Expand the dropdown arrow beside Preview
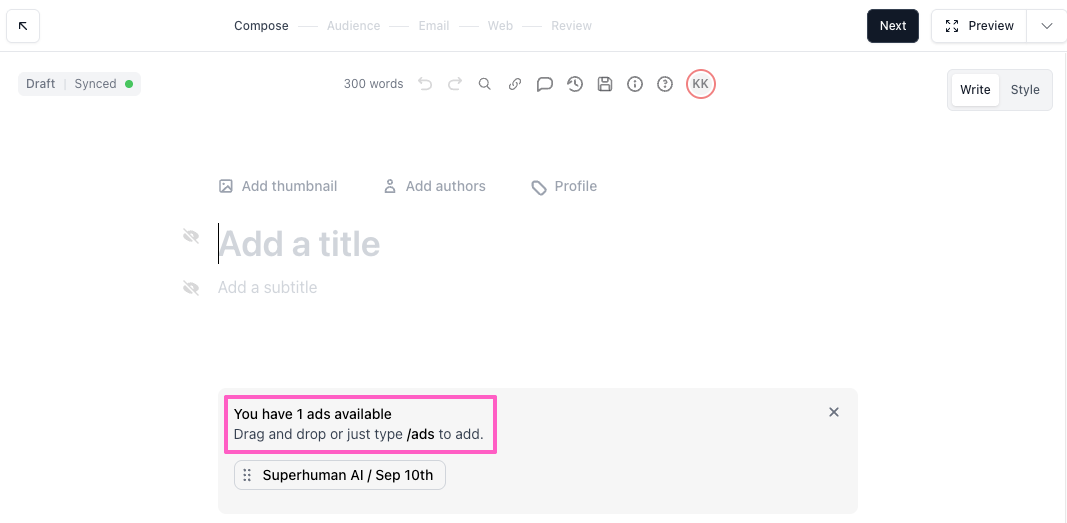1067x523 pixels. (x=1046, y=26)
